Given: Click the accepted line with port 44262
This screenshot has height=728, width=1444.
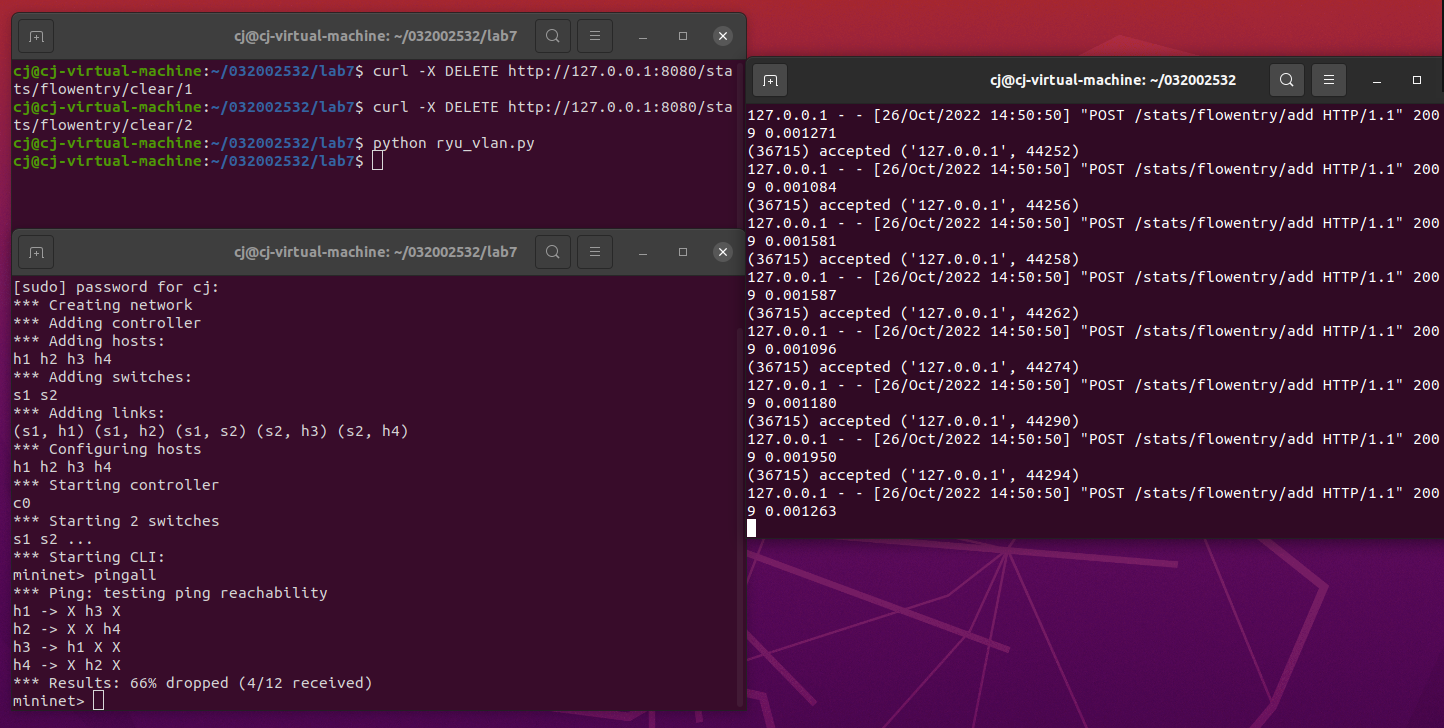Looking at the screenshot, I should click(x=914, y=313).
